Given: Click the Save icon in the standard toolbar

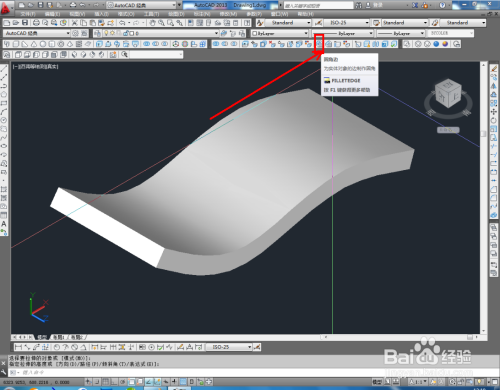Looking at the screenshot, I should [x=25, y=23].
